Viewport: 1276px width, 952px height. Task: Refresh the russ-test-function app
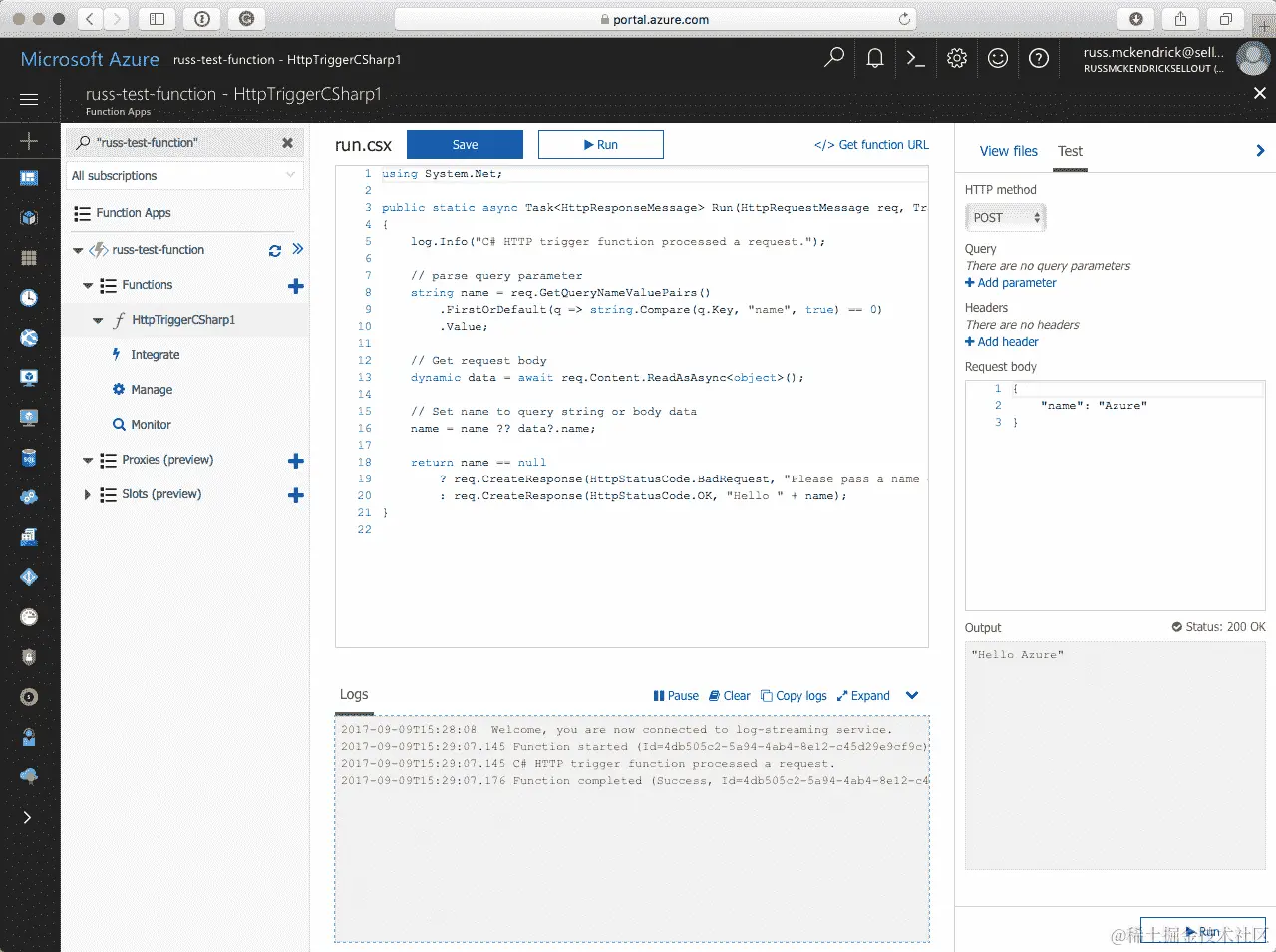[275, 251]
